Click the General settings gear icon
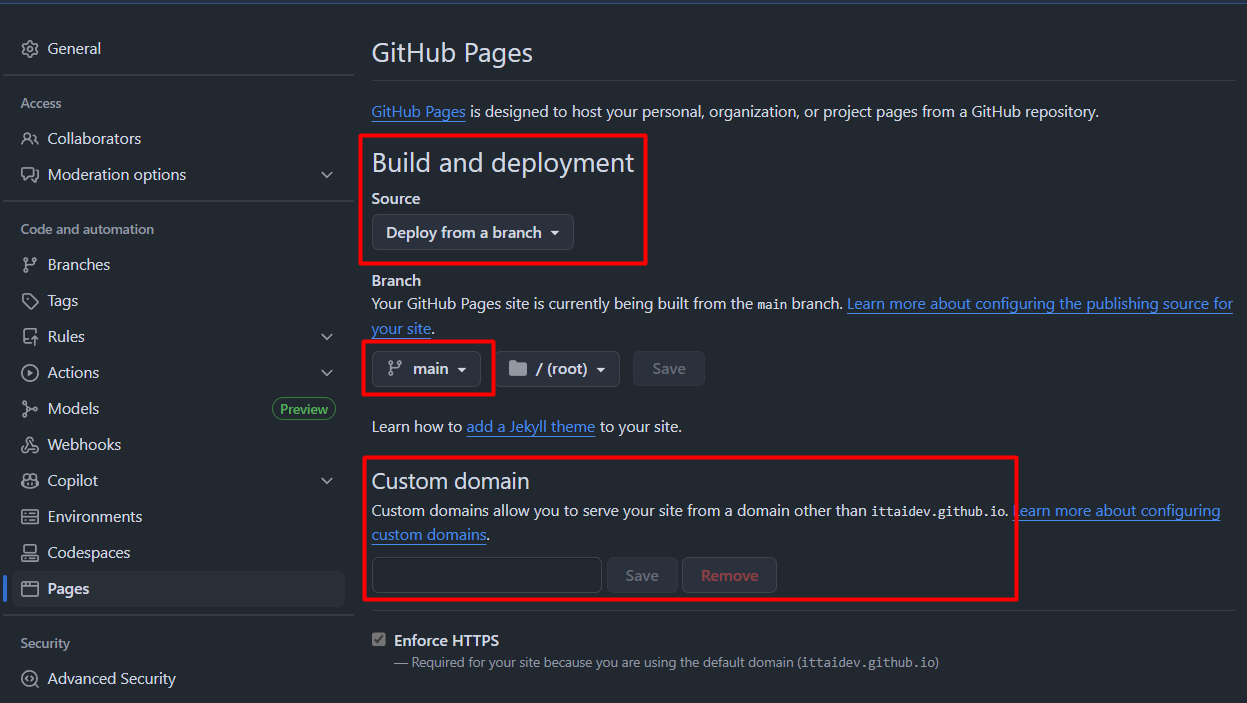The image size is (1247, 703). (x=30, y=48)
